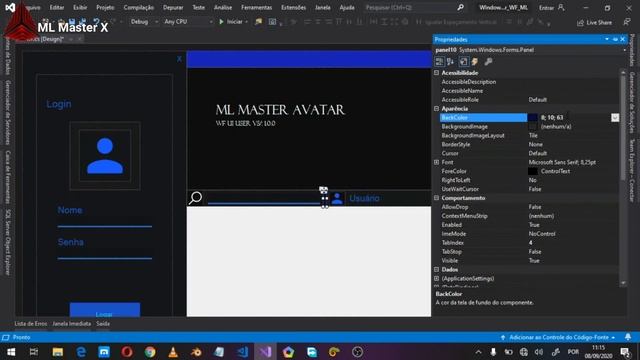Image resolution: width=640 pixels, height=360 pixels.
Task: Click the blue Logar button on the form
Action: (105, 310)
